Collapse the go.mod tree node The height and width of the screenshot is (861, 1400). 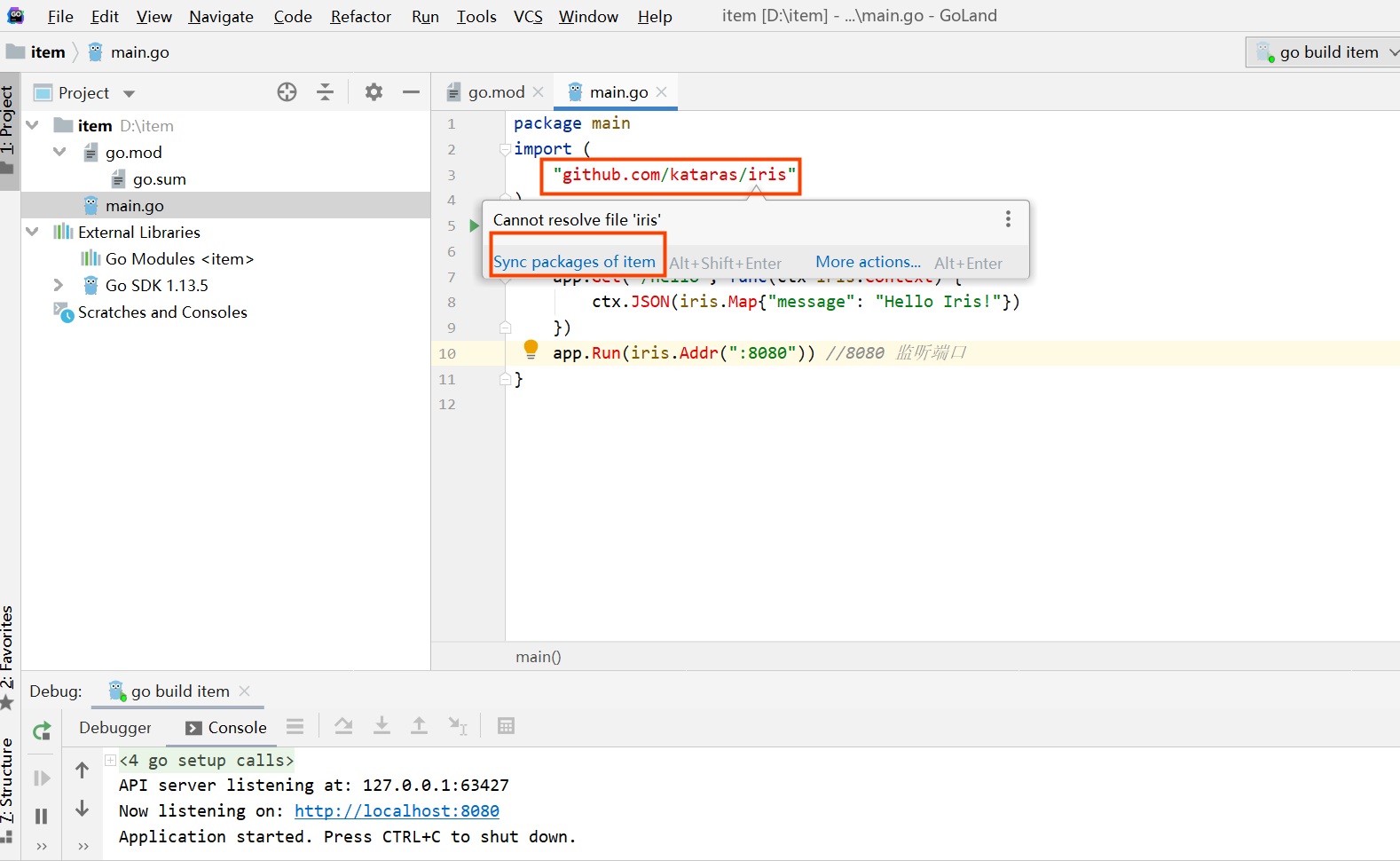[59, 152]
